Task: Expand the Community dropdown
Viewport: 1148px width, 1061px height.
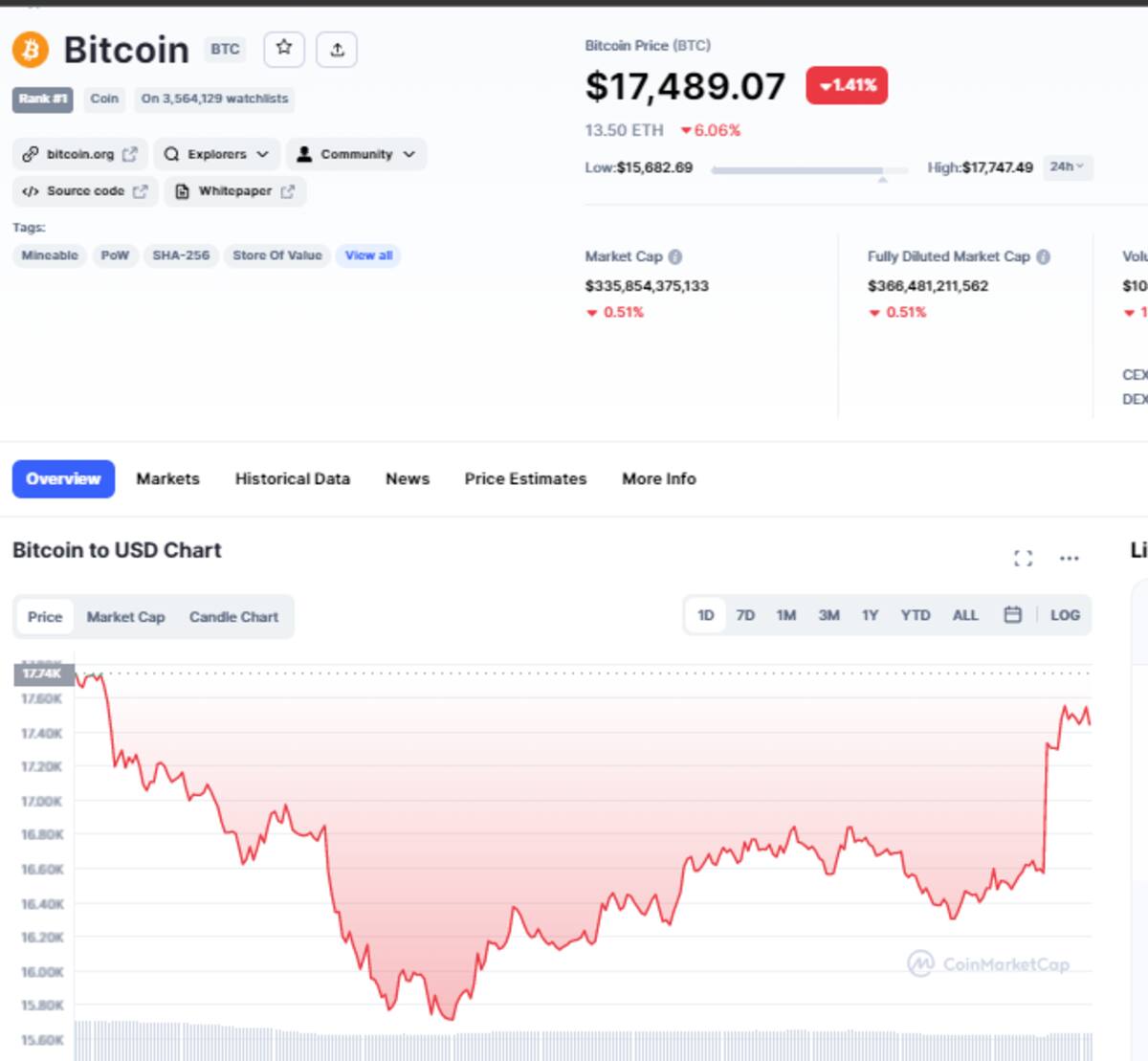Action: point(357,154)
